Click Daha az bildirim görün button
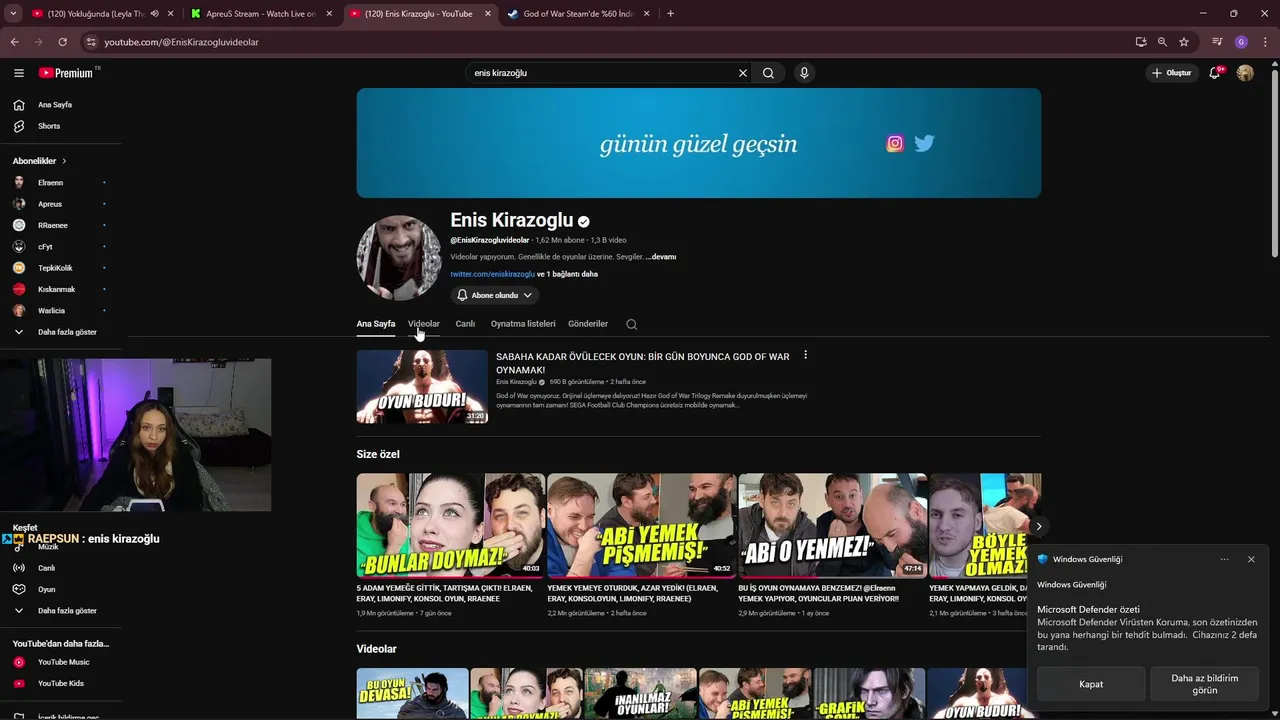1280x720 pixels. (x=1205, y=684)
